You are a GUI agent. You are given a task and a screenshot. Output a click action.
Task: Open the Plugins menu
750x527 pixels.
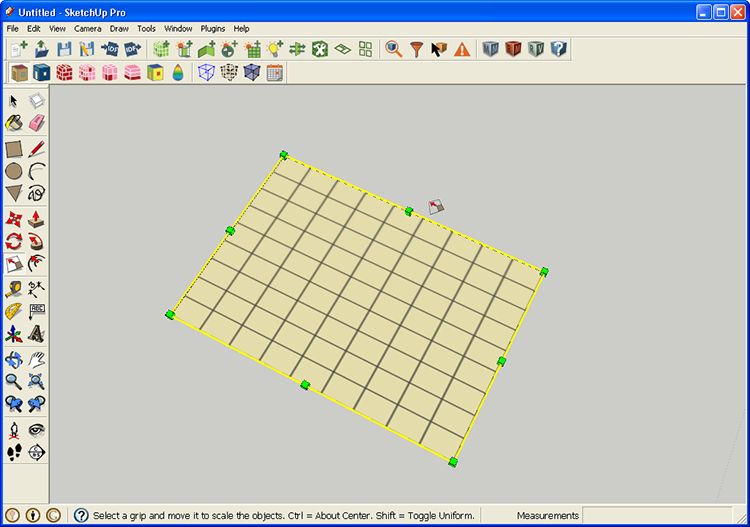pyautogui.click(x=213, y=29)
